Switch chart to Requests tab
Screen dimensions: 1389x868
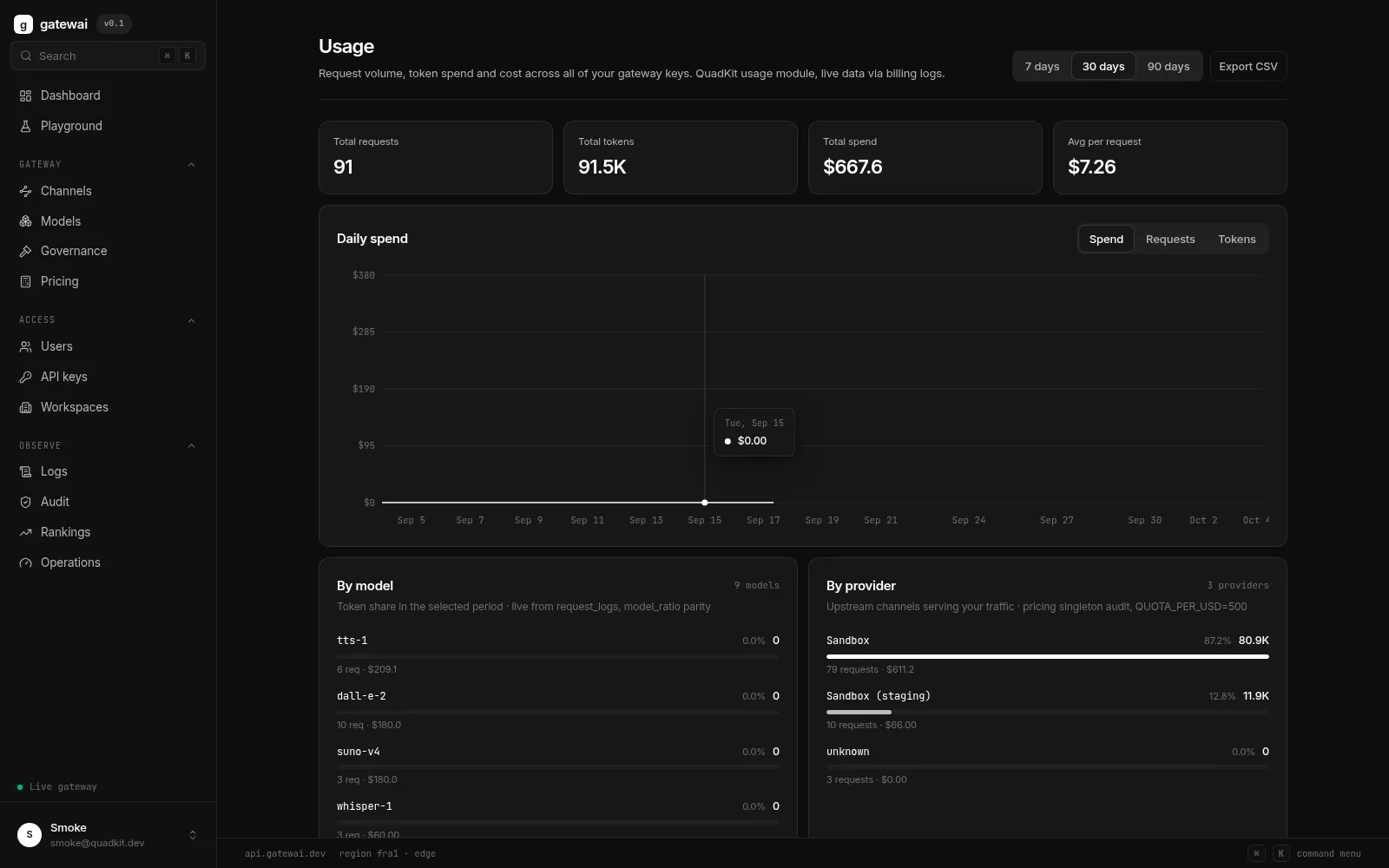(x=1170, y=239)
